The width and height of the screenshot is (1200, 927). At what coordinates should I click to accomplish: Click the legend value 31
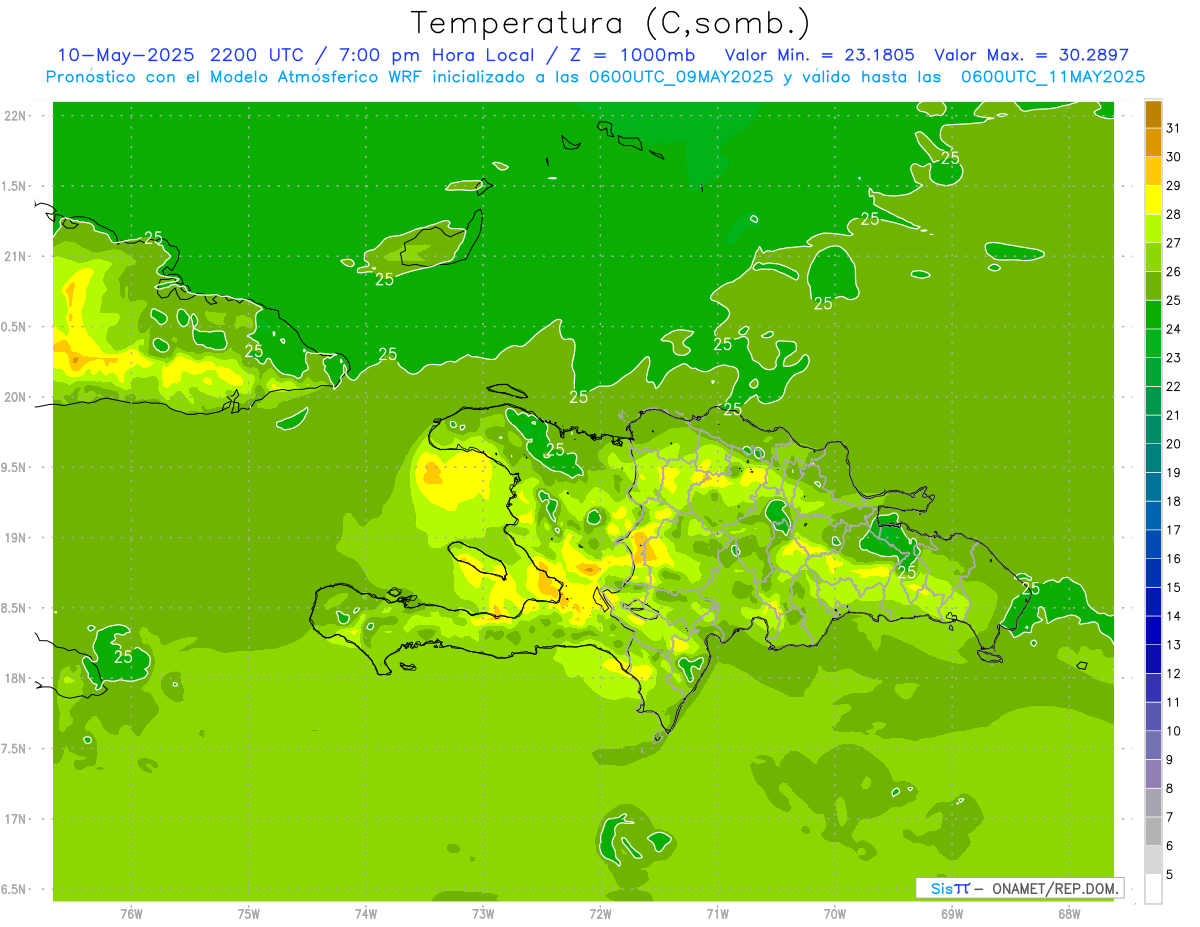pos(1173,128)
